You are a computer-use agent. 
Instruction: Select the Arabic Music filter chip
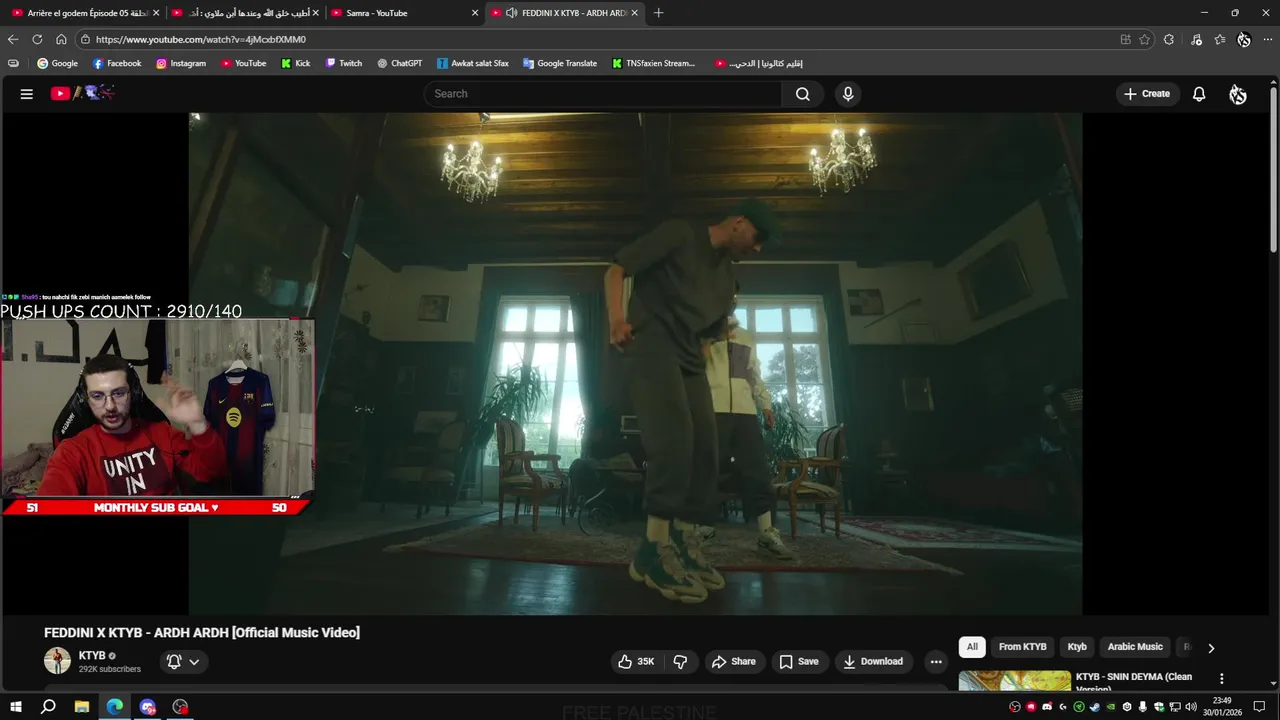click(1135, 647)
